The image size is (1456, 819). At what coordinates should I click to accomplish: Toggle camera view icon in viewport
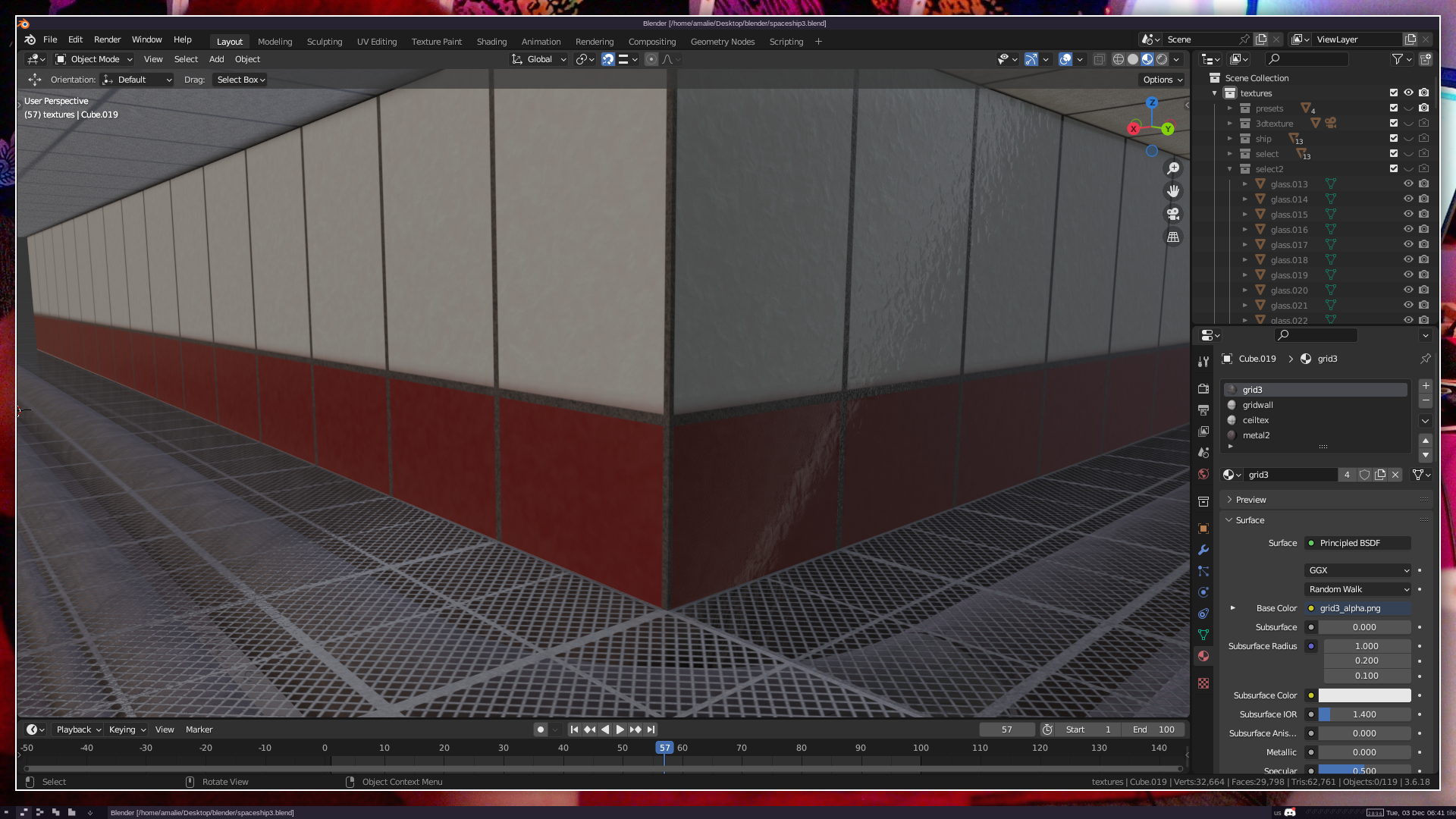(x=1173, y=214)
